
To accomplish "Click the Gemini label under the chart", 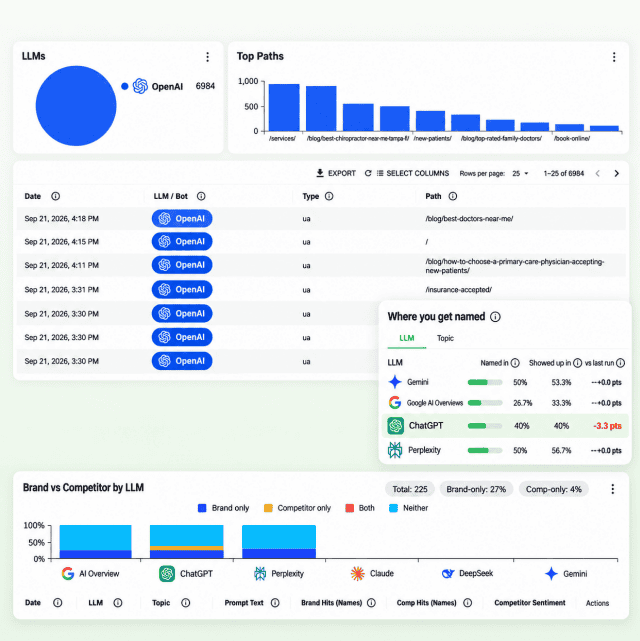I will point(575,574).
